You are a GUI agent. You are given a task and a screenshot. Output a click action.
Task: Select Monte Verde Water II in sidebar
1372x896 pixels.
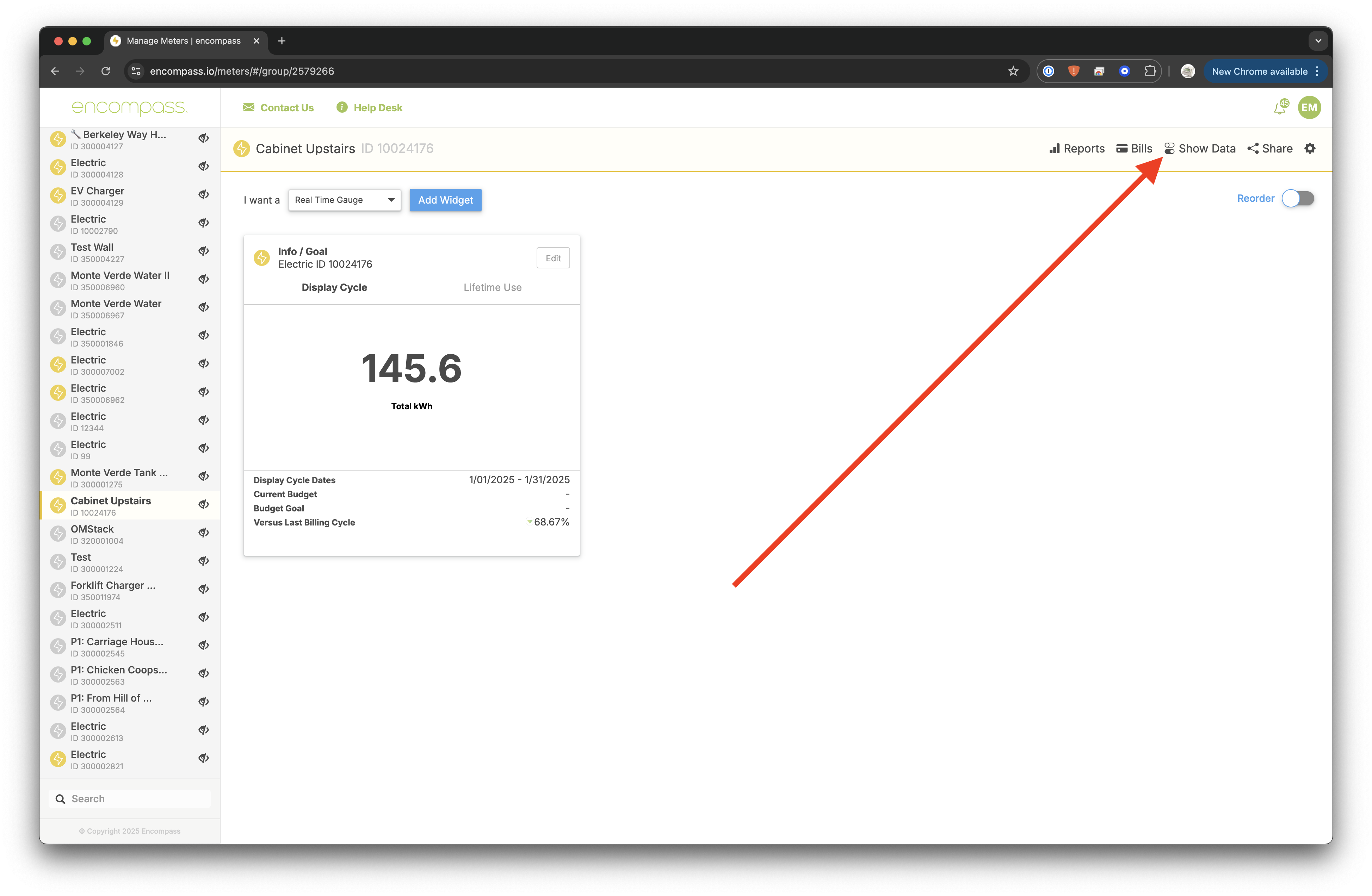120,276
